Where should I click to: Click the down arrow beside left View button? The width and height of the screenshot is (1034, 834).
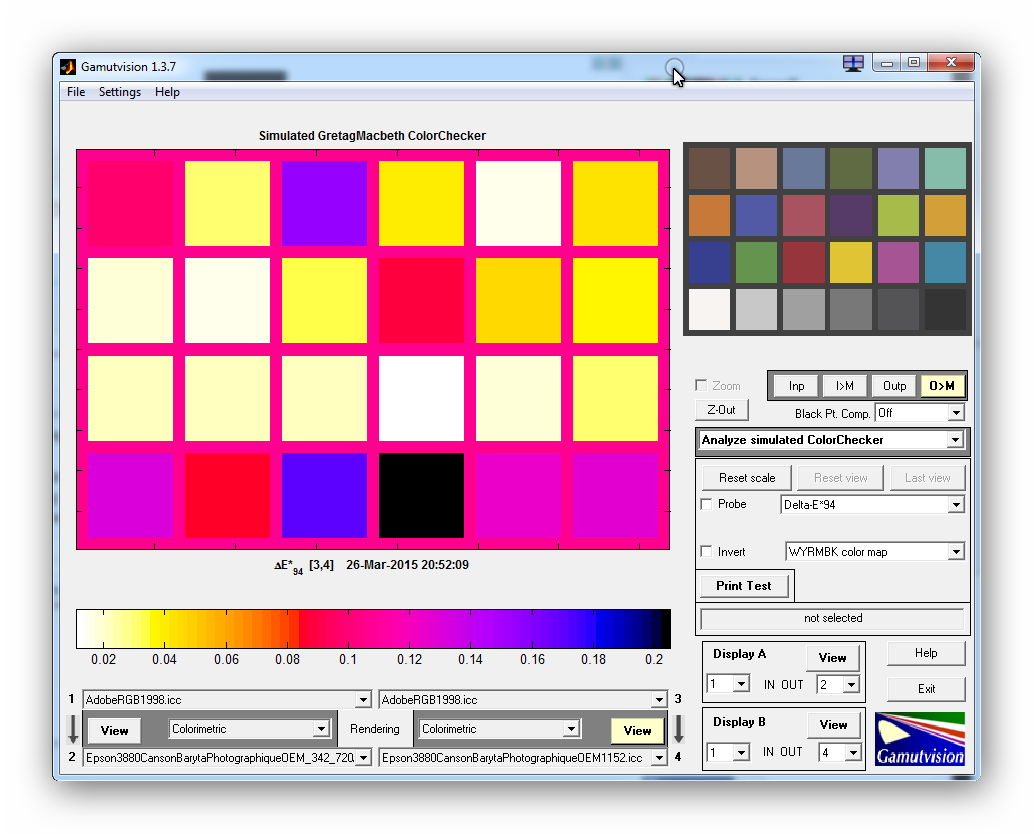point(72,728)
